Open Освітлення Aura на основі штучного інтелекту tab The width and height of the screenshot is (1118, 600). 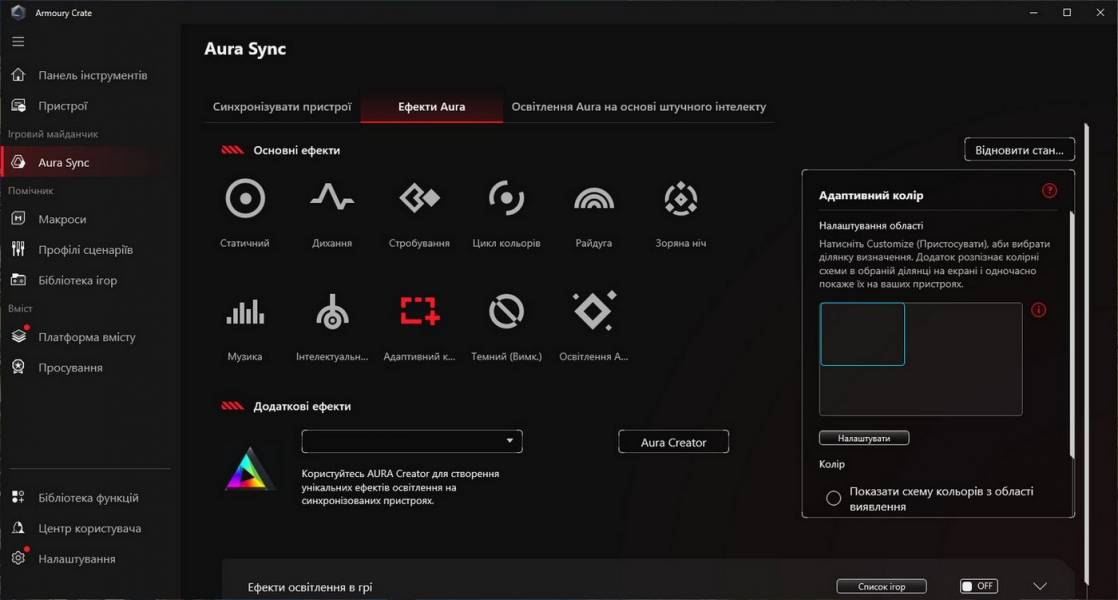click(x=639, y=106)
